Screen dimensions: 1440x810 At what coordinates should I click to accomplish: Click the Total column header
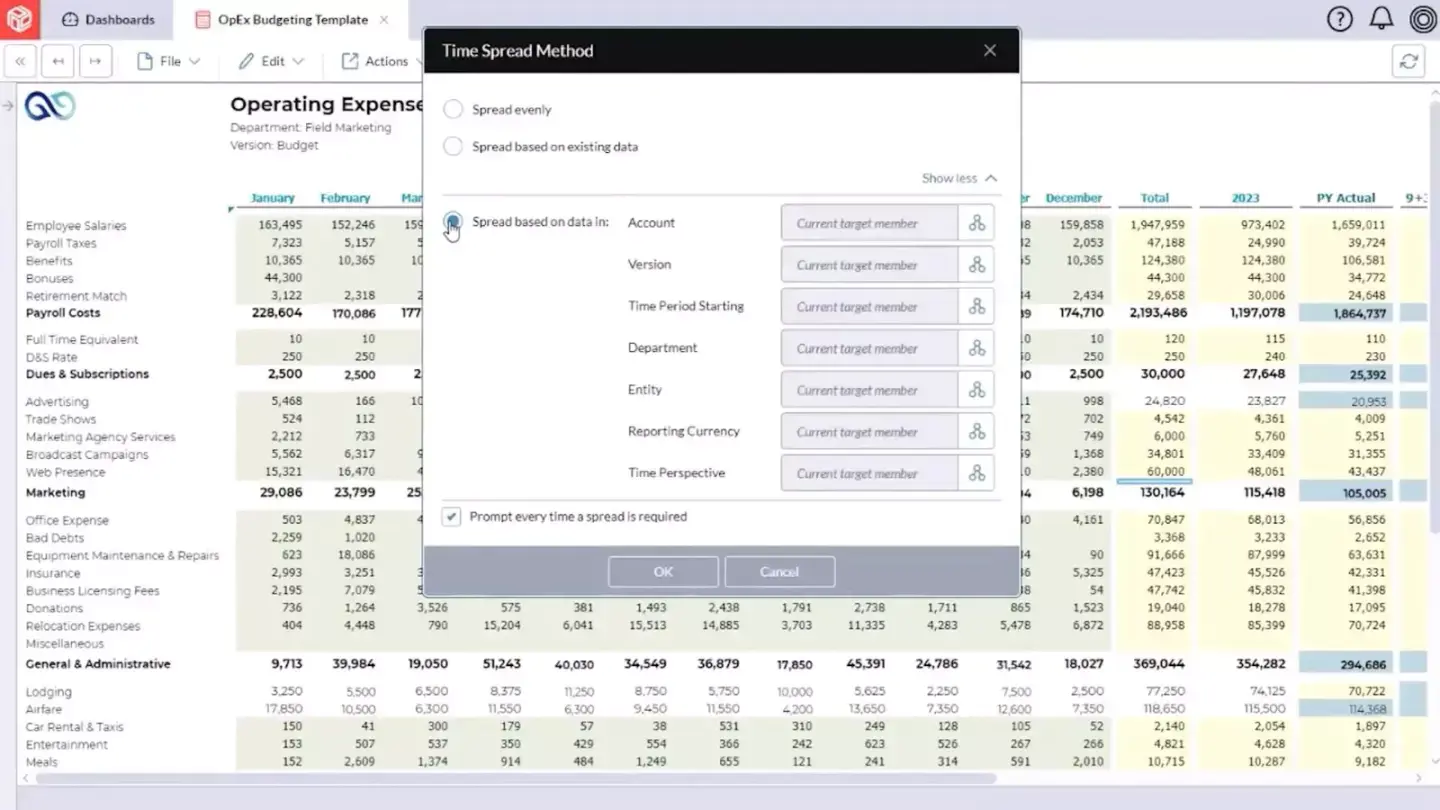1154,198
